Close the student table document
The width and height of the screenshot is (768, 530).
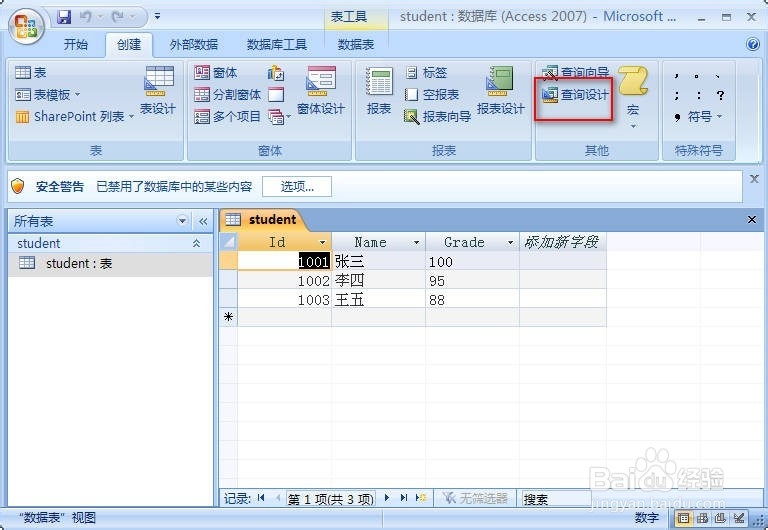click(x=752, y=220)
